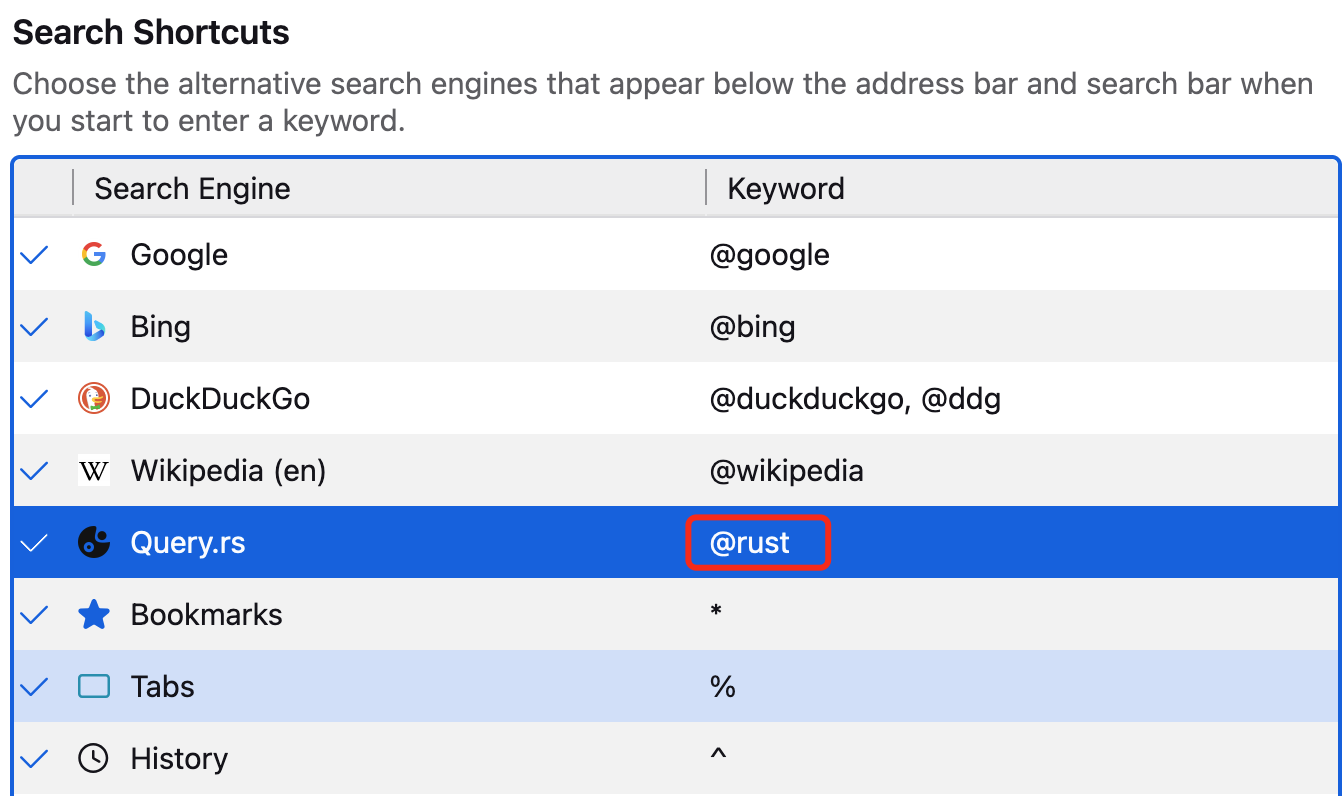The height and width of the screenshot is (796, 1342).
Task: Click the DuckDuckGo logo icon
Action: [x=93, y=398]
